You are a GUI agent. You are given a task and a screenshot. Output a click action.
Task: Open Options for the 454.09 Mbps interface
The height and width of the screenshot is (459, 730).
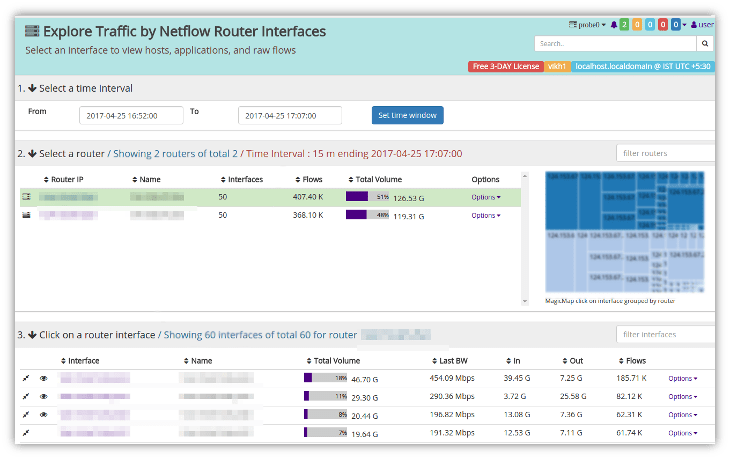click(683, 378)
